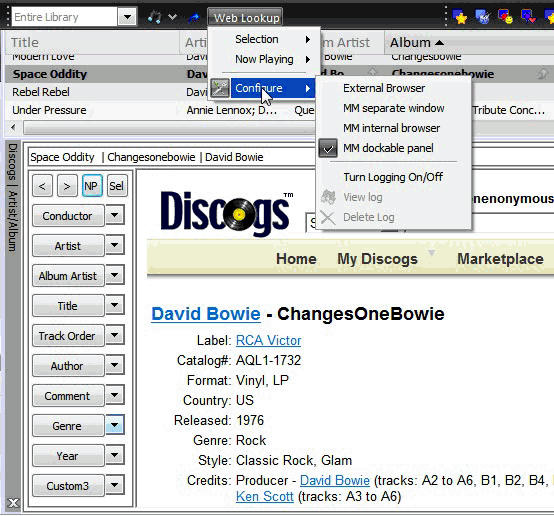Click the next (>) button
Image resolution: width=554 pixels, height=516 pixels.
click(x=67, y=186)
